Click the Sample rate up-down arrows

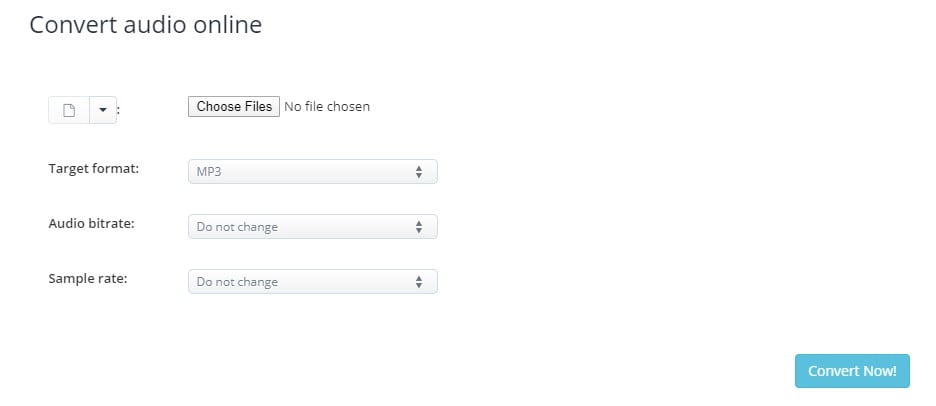click(419, 282)
